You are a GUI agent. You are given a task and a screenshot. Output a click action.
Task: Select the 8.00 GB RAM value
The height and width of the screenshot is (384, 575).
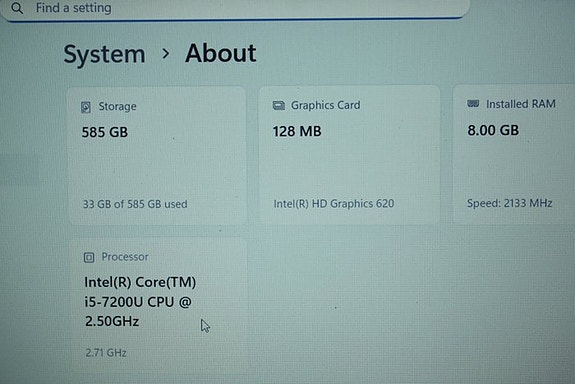[493, 130]
